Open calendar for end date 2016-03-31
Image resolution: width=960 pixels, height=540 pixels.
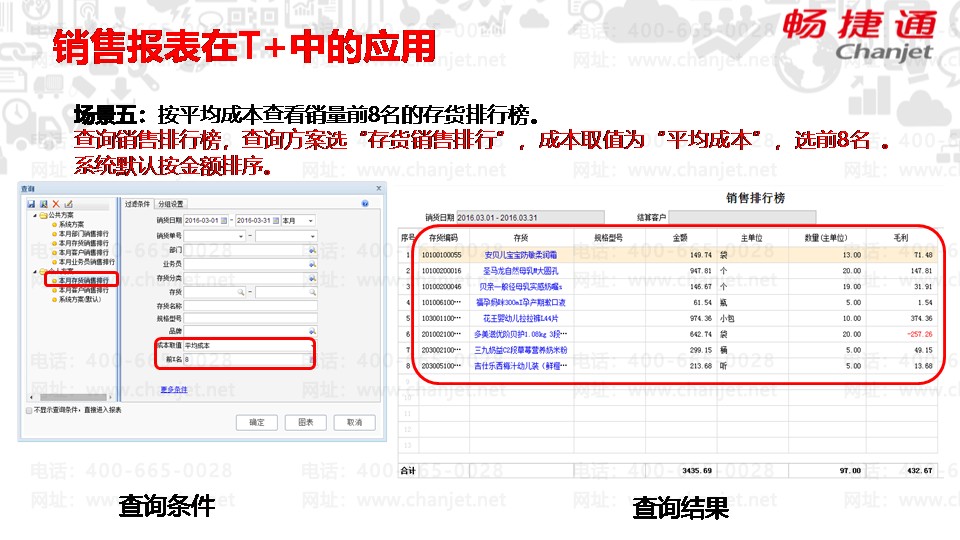click(x=276, y=220)
